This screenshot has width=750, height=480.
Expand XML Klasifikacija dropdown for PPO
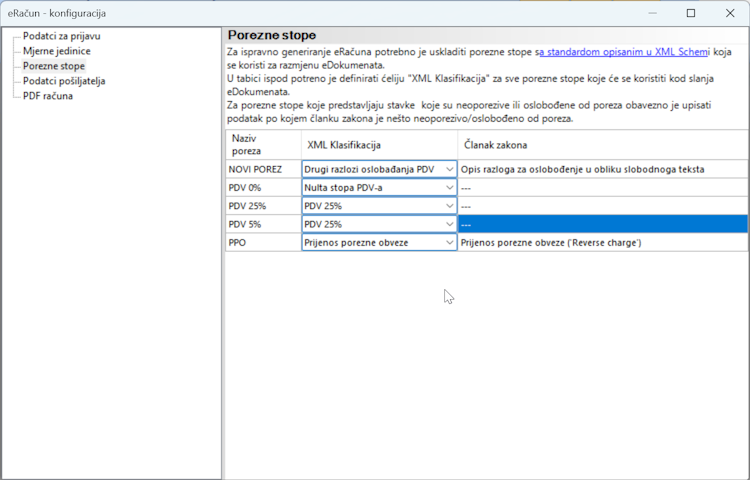coord(448,242)
